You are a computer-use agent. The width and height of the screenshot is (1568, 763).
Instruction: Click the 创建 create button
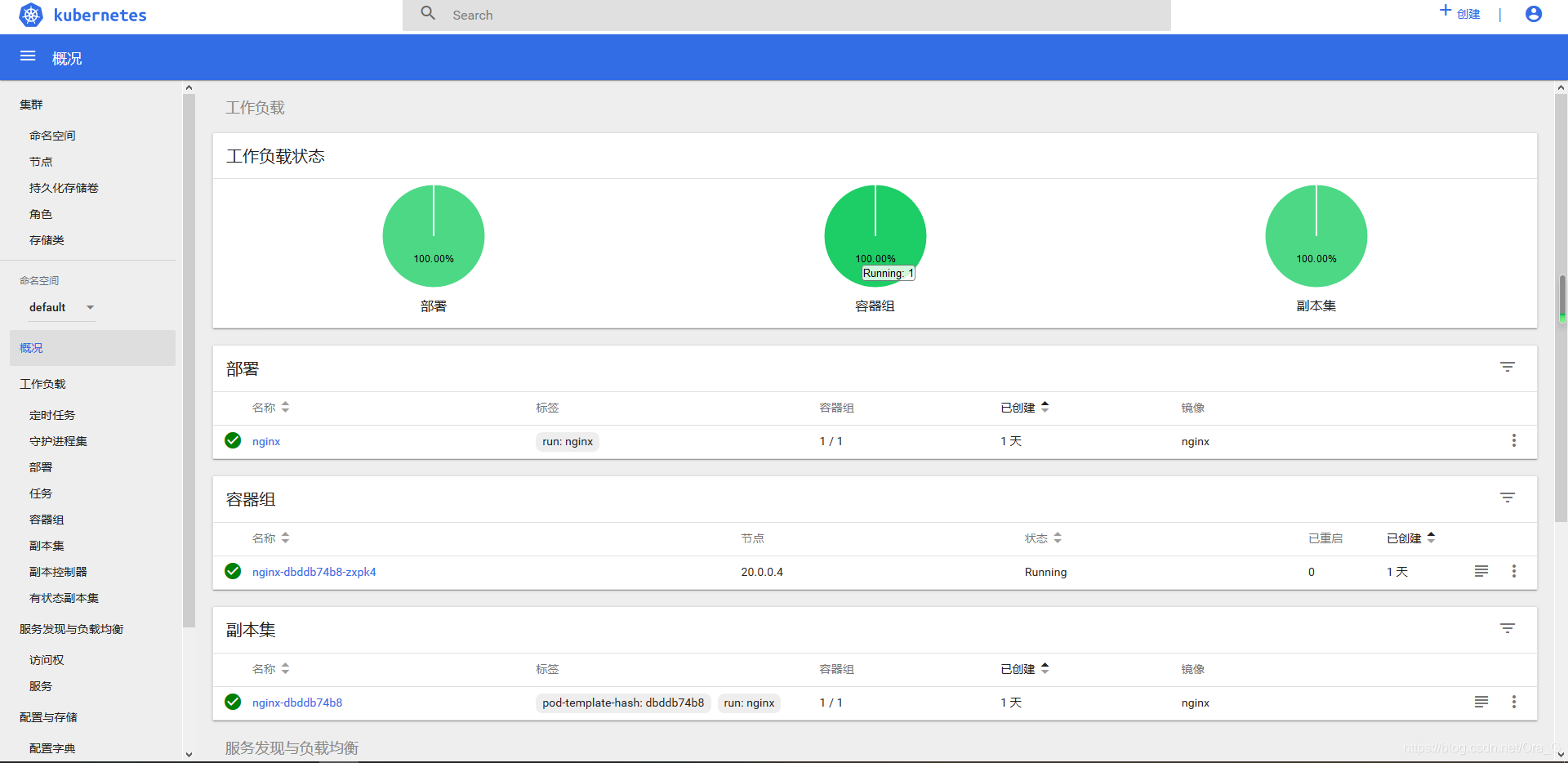(x=1460, y=13)
